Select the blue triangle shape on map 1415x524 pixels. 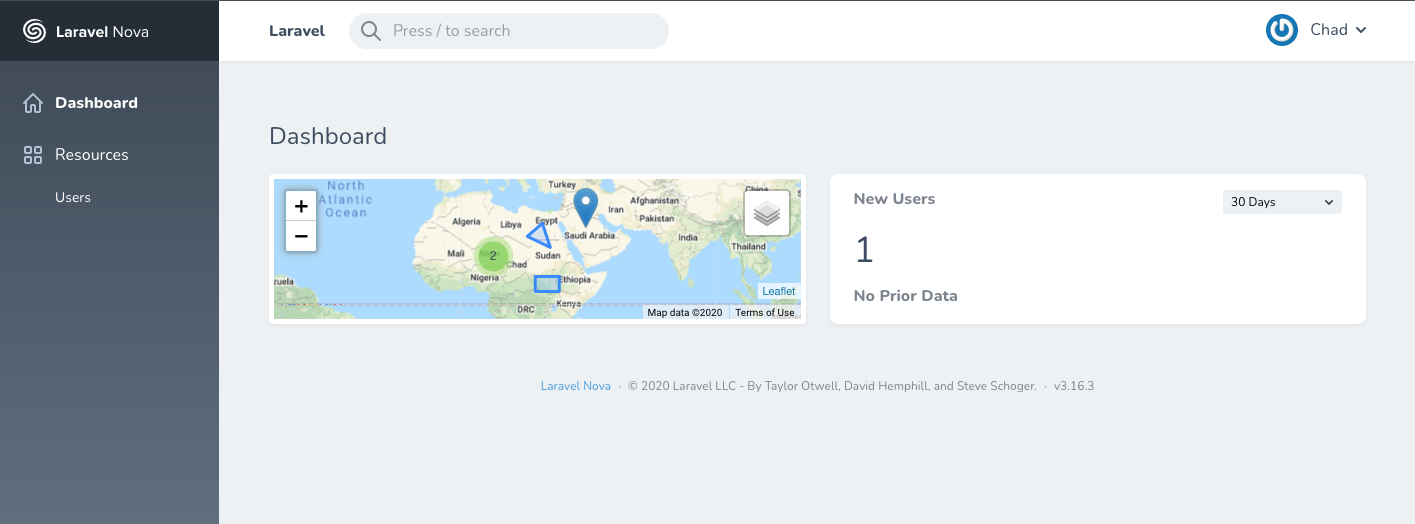point(539,236)
